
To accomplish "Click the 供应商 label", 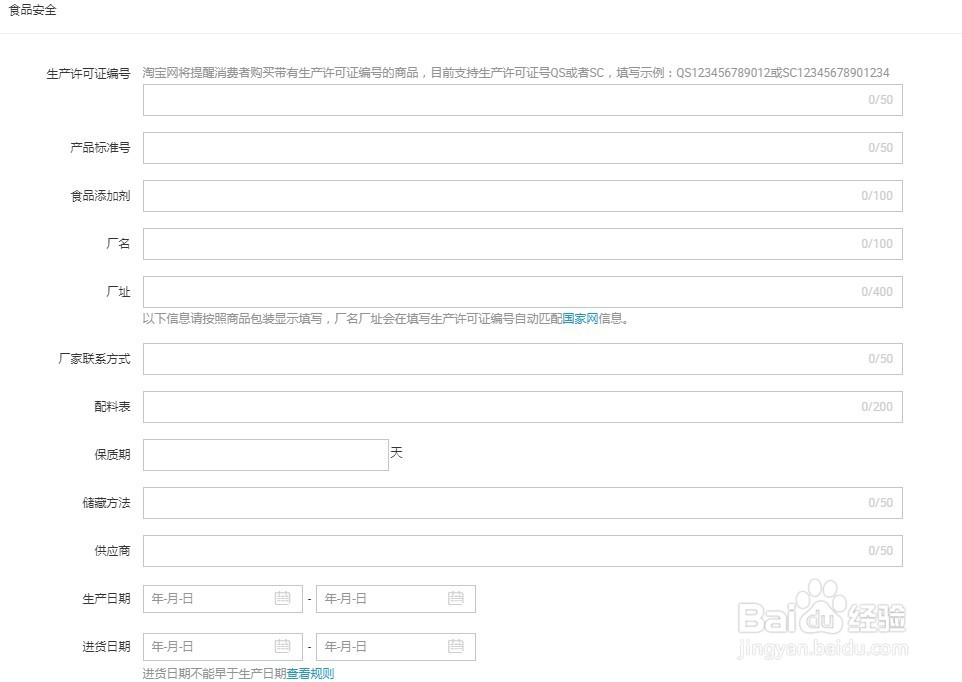I will pyautogui.click(x=112, y=550).
